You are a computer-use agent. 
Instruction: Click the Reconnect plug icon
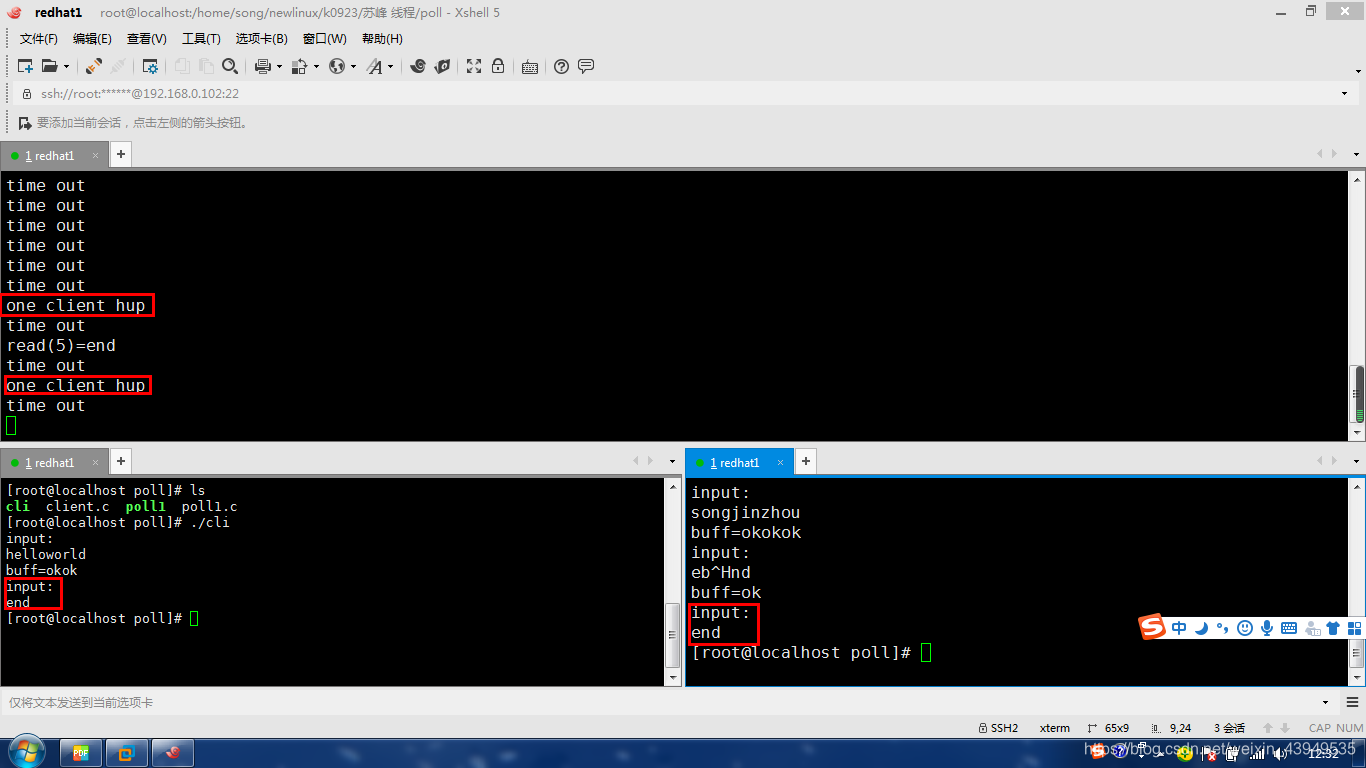(x=94, y=66)
